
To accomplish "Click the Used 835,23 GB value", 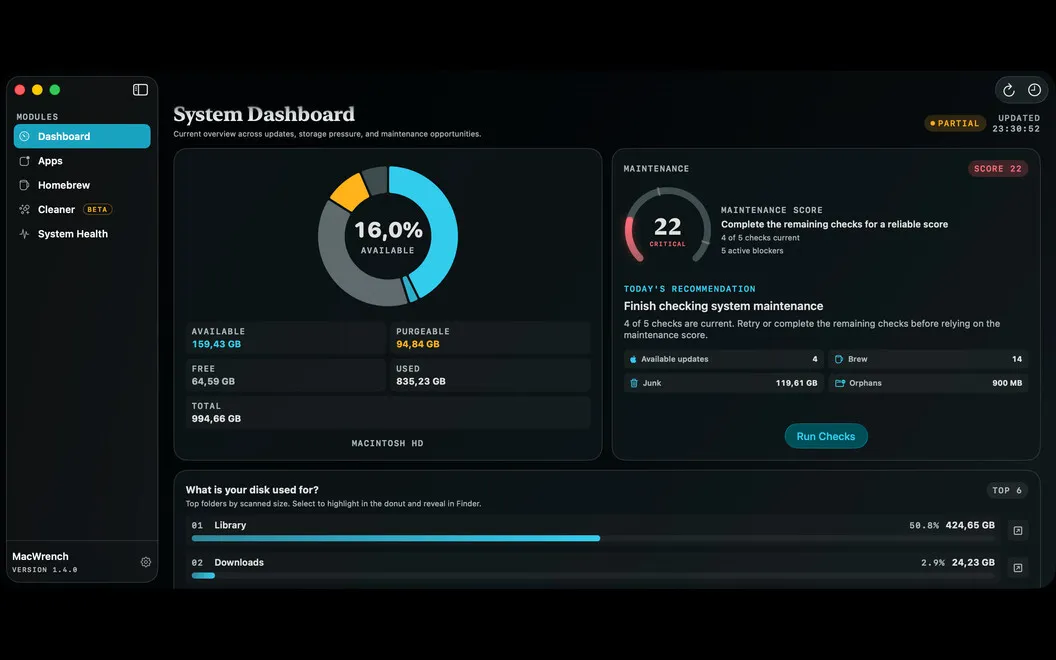I will pos(421,381).
